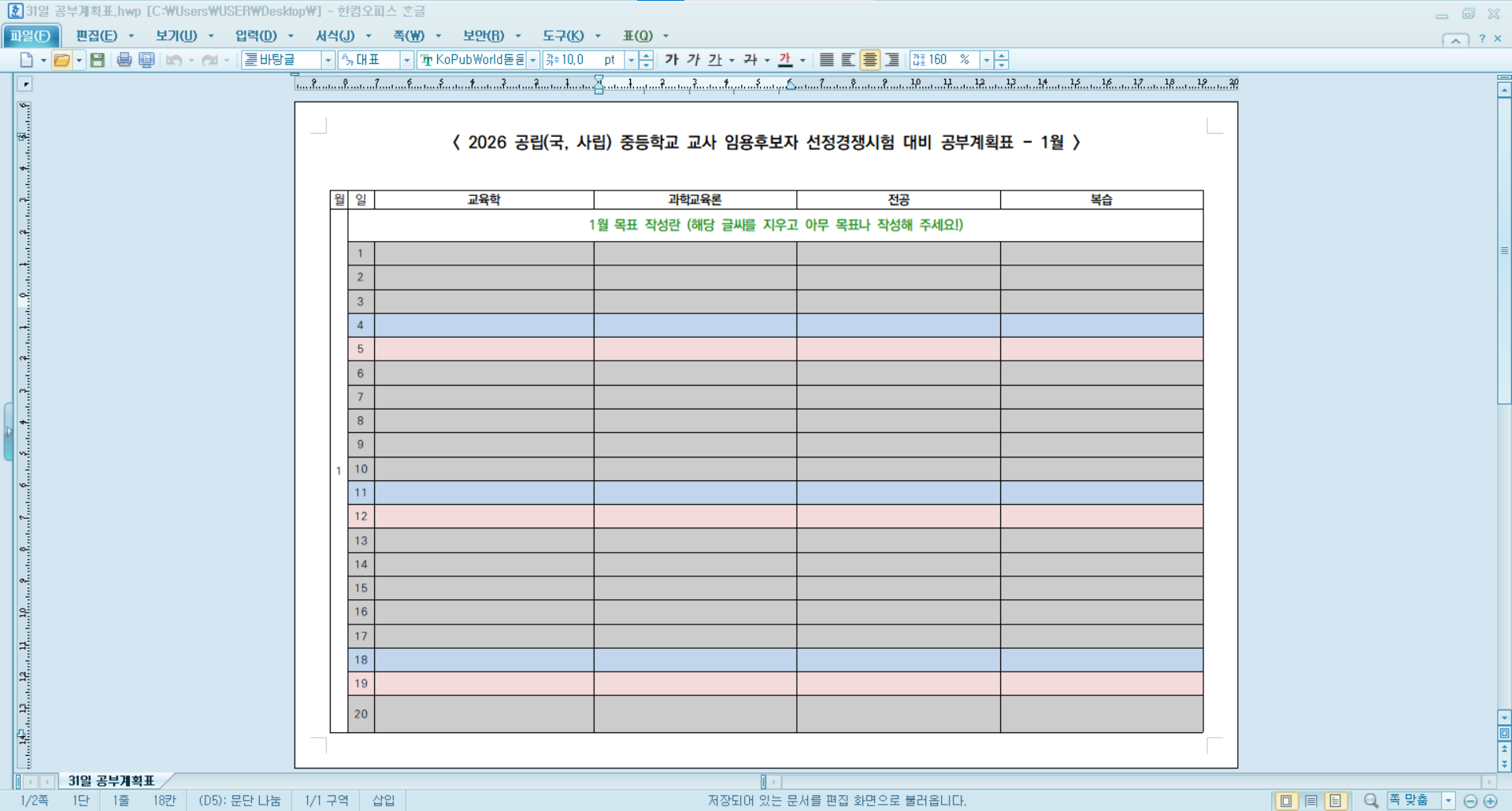1512x811 pixels.
Task: Toggle bold formatting
Action: [x=672, y=60]
